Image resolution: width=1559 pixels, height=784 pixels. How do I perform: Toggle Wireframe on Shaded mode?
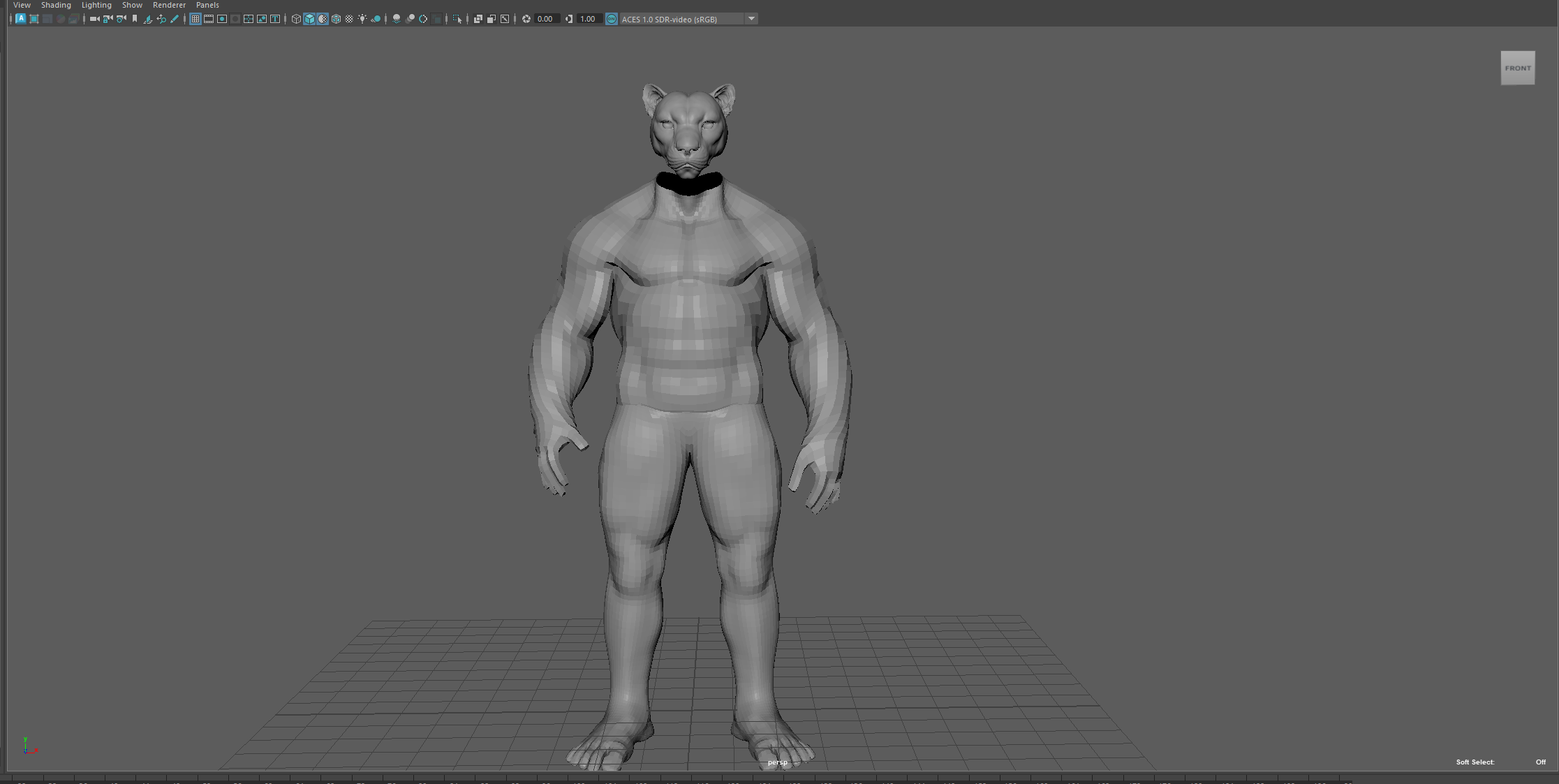(x=336, y=19)
